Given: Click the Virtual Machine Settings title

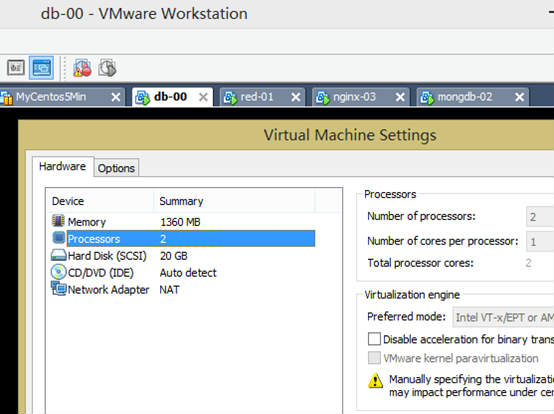Looking at the screenshot, I should pos(350,135).
